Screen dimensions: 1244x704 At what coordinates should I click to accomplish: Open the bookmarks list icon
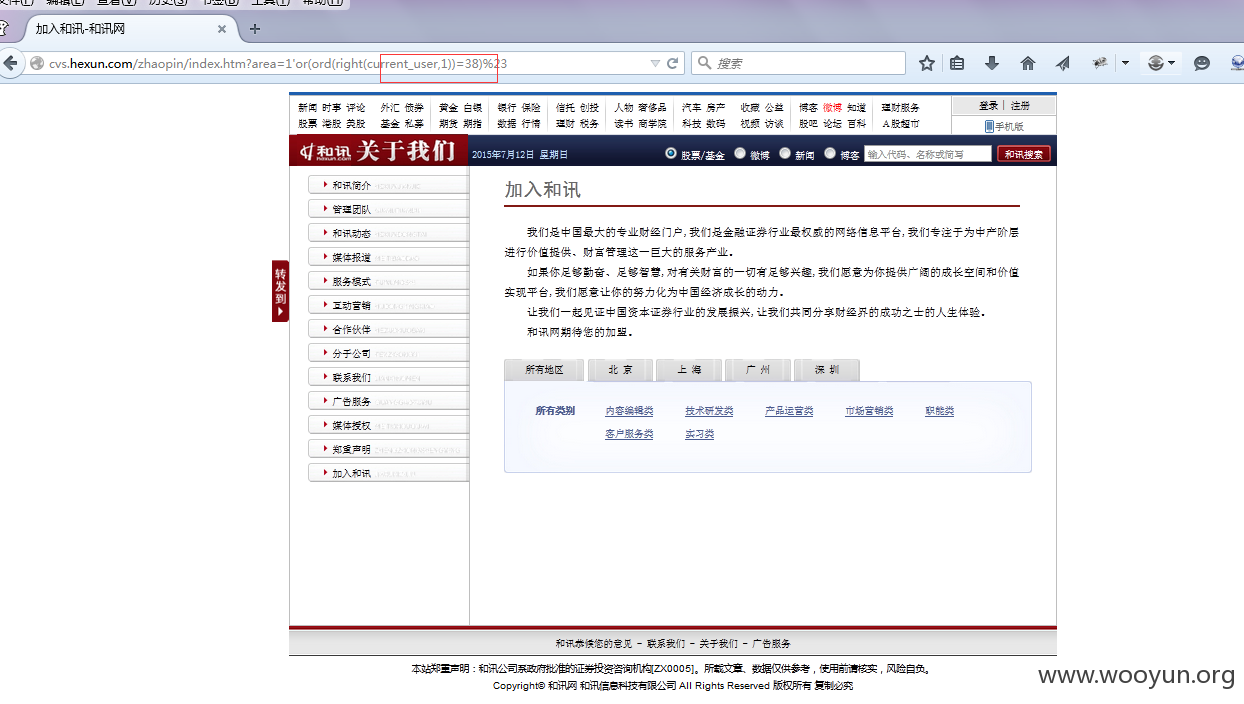[957, 63]
